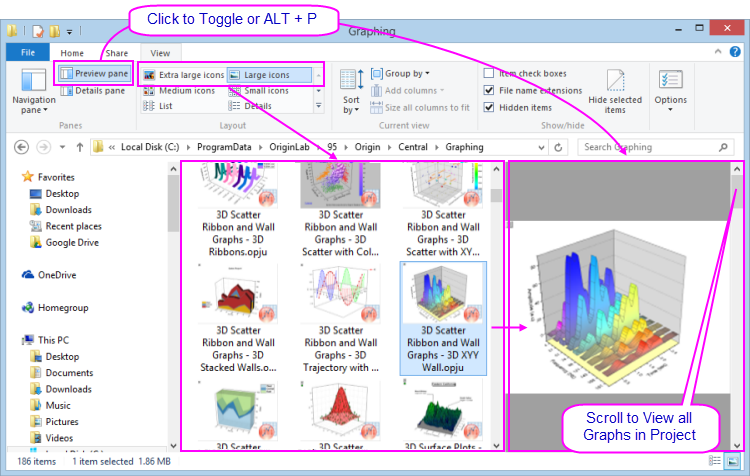This screenshot has width=750, height=476.
Task: Open the Options button in ribbon
Action: [x=670, y=88]
